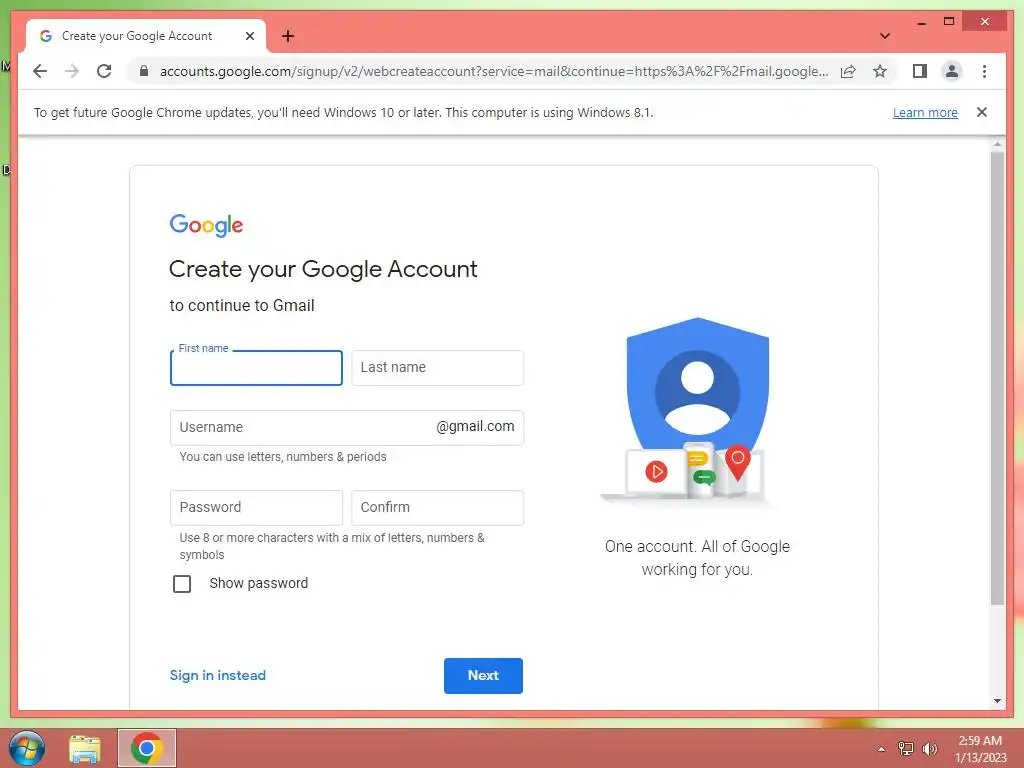
Task: Click the padlock site info icon
Action: pos(144,71)
